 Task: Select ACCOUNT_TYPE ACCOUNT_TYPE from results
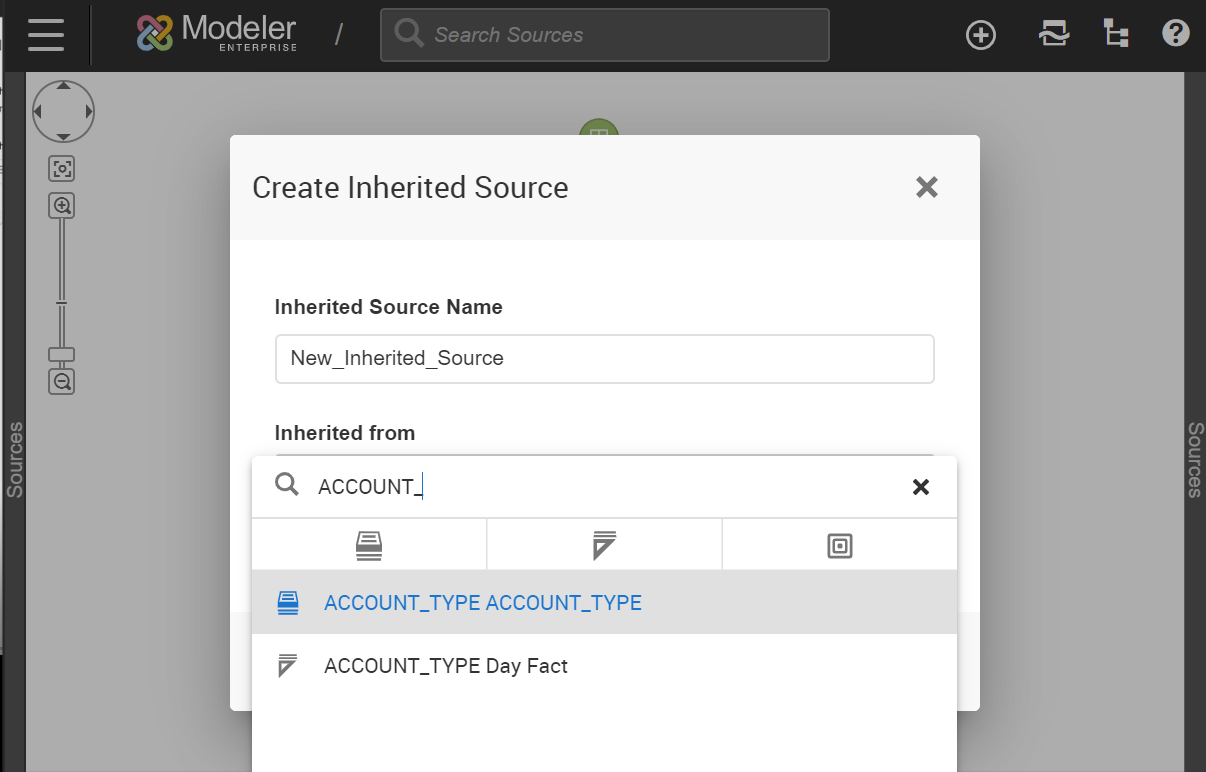[x=483, y=603]
